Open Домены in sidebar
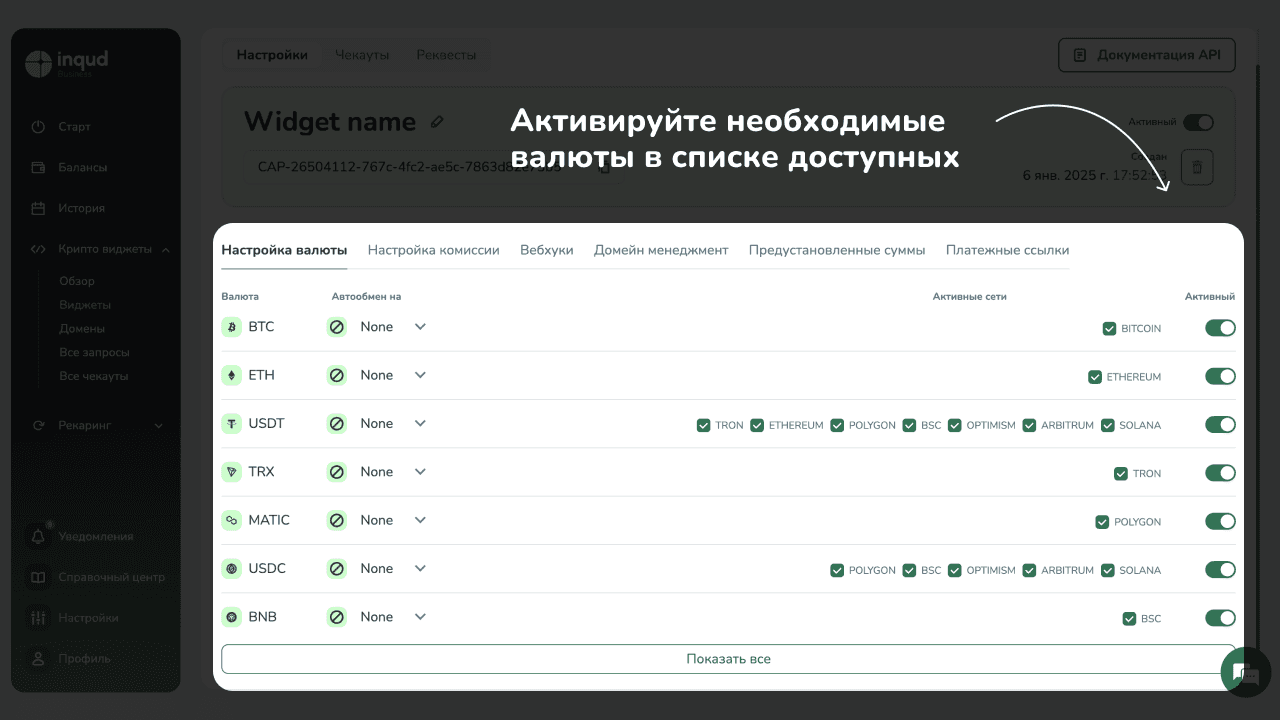The width and height of the screenshot is (1280, 720). (x=82, y=329)
